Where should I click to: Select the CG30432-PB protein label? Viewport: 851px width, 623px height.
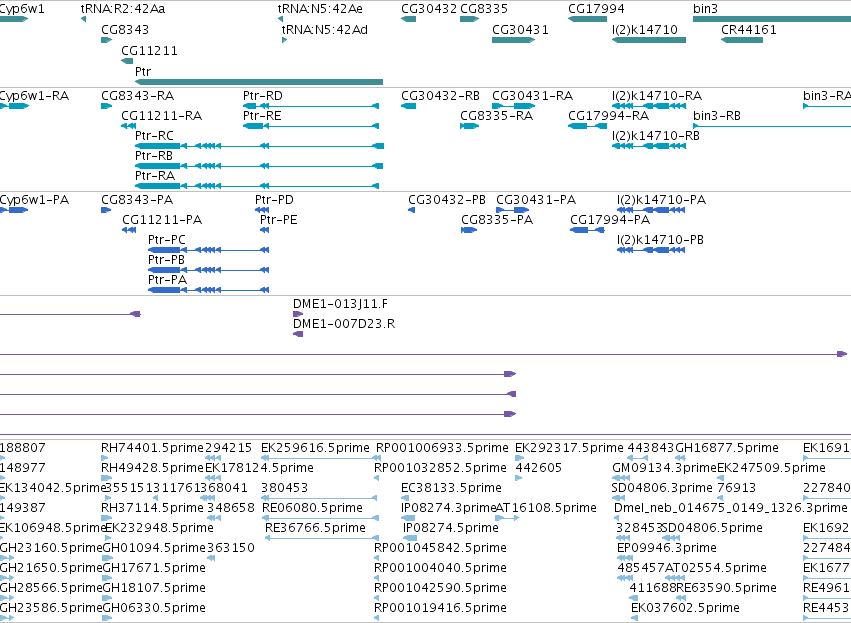447,200
